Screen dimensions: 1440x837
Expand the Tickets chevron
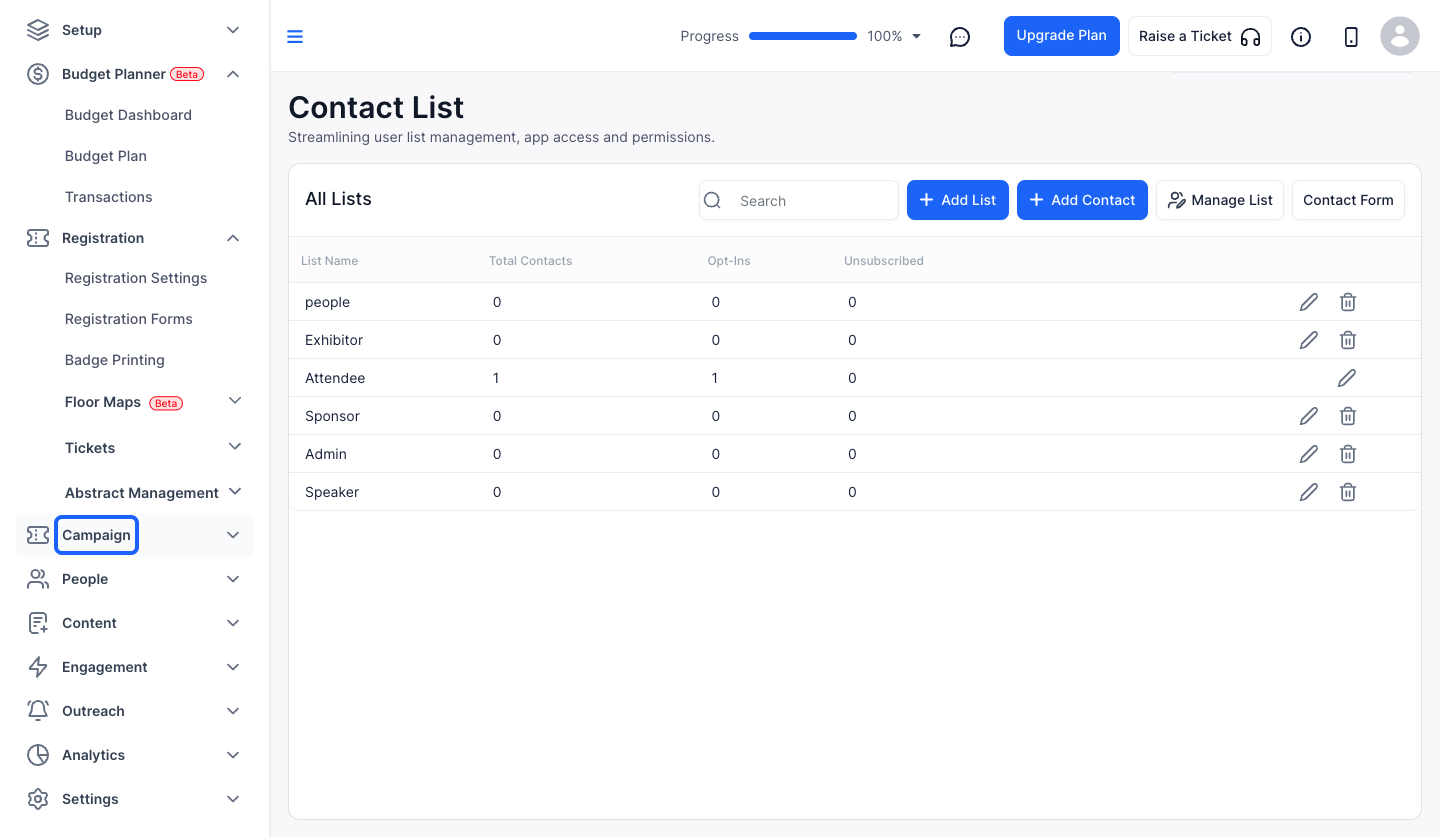[235, 446]
